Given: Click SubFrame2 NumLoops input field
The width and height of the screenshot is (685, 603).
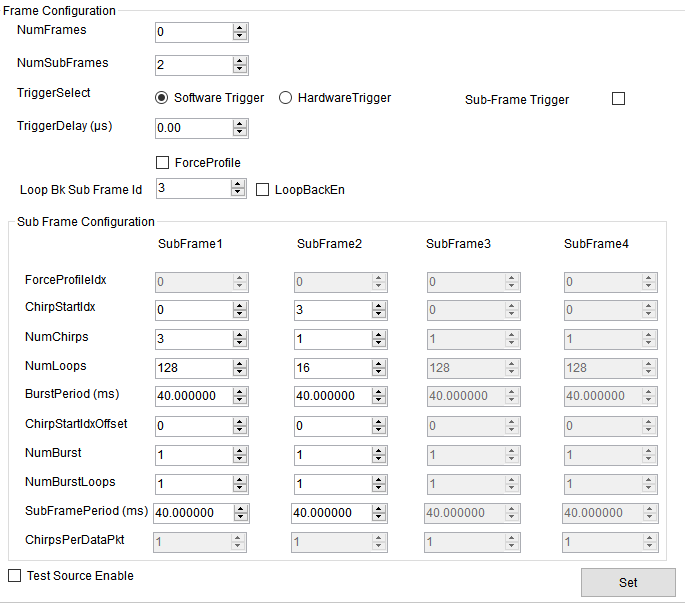Looking at the screenshot, I should [333, 368].
